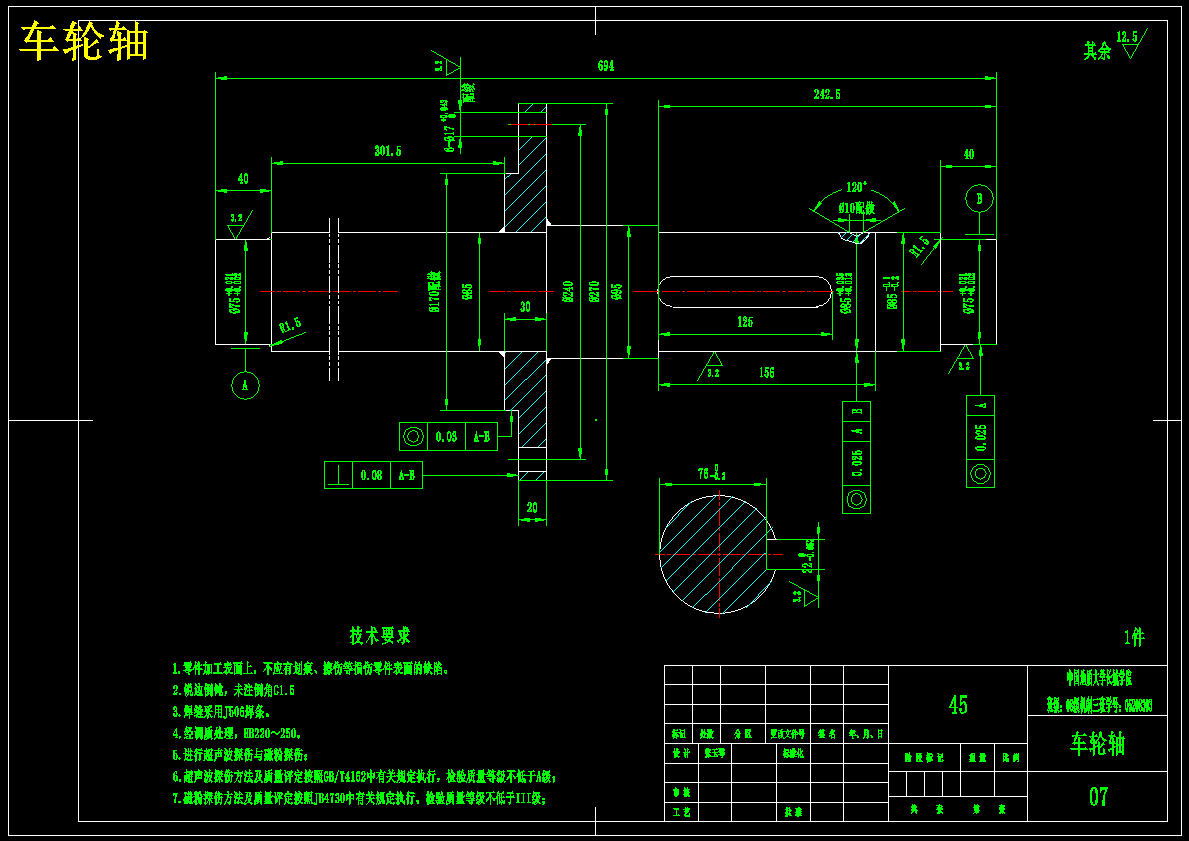
Task: Select the 分区 cell in title block
Action: tap(743, 734)
